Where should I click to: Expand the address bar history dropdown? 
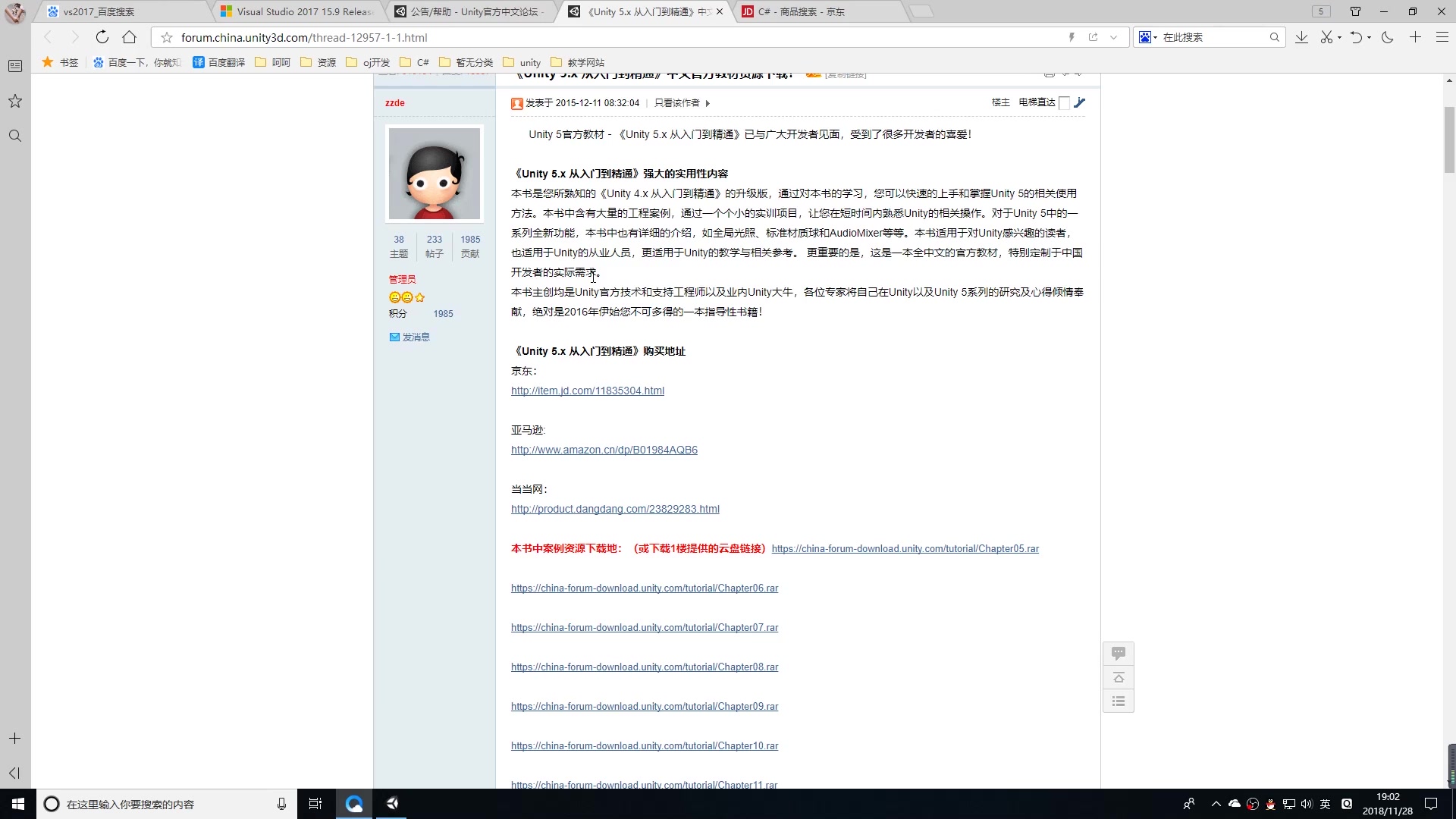[1113, 37]
